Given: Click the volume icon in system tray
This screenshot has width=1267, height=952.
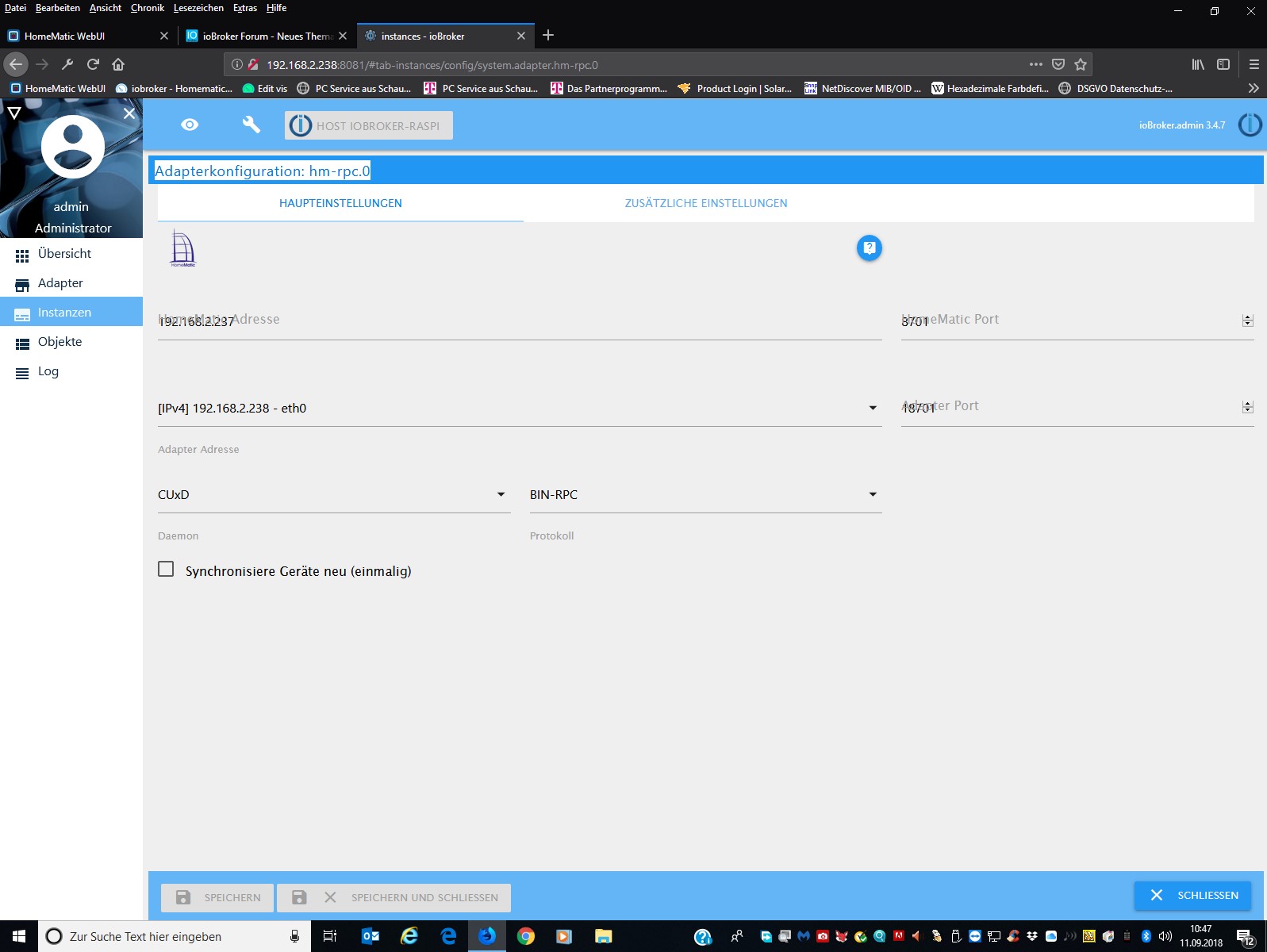Looking at the screenshot, I should coord(1165,936).
